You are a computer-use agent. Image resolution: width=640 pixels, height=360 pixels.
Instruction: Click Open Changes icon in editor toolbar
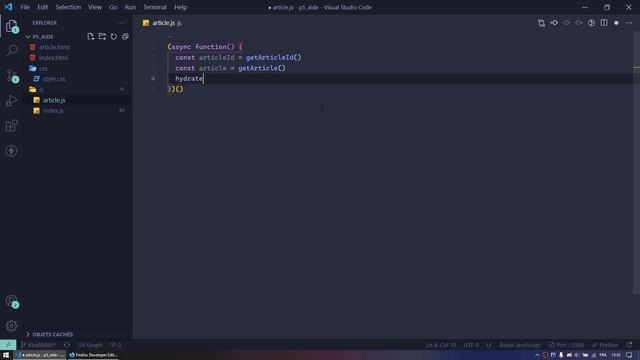point(541,23)
